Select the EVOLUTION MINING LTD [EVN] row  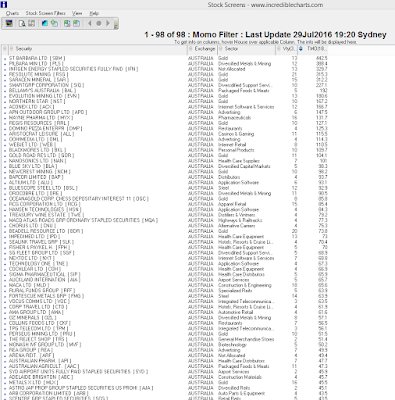165,96
